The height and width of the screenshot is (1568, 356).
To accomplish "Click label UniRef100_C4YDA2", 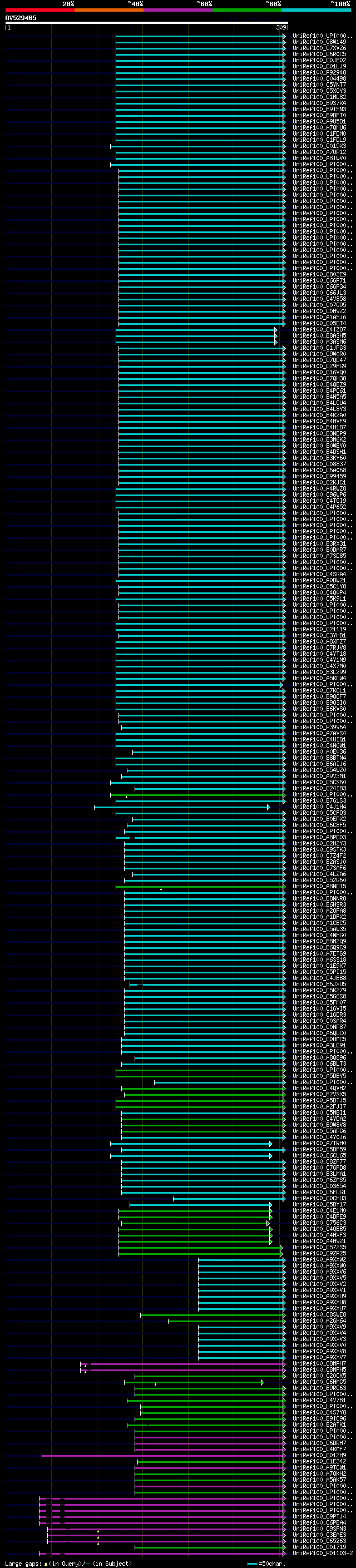I will click(x=319, y=1119).
